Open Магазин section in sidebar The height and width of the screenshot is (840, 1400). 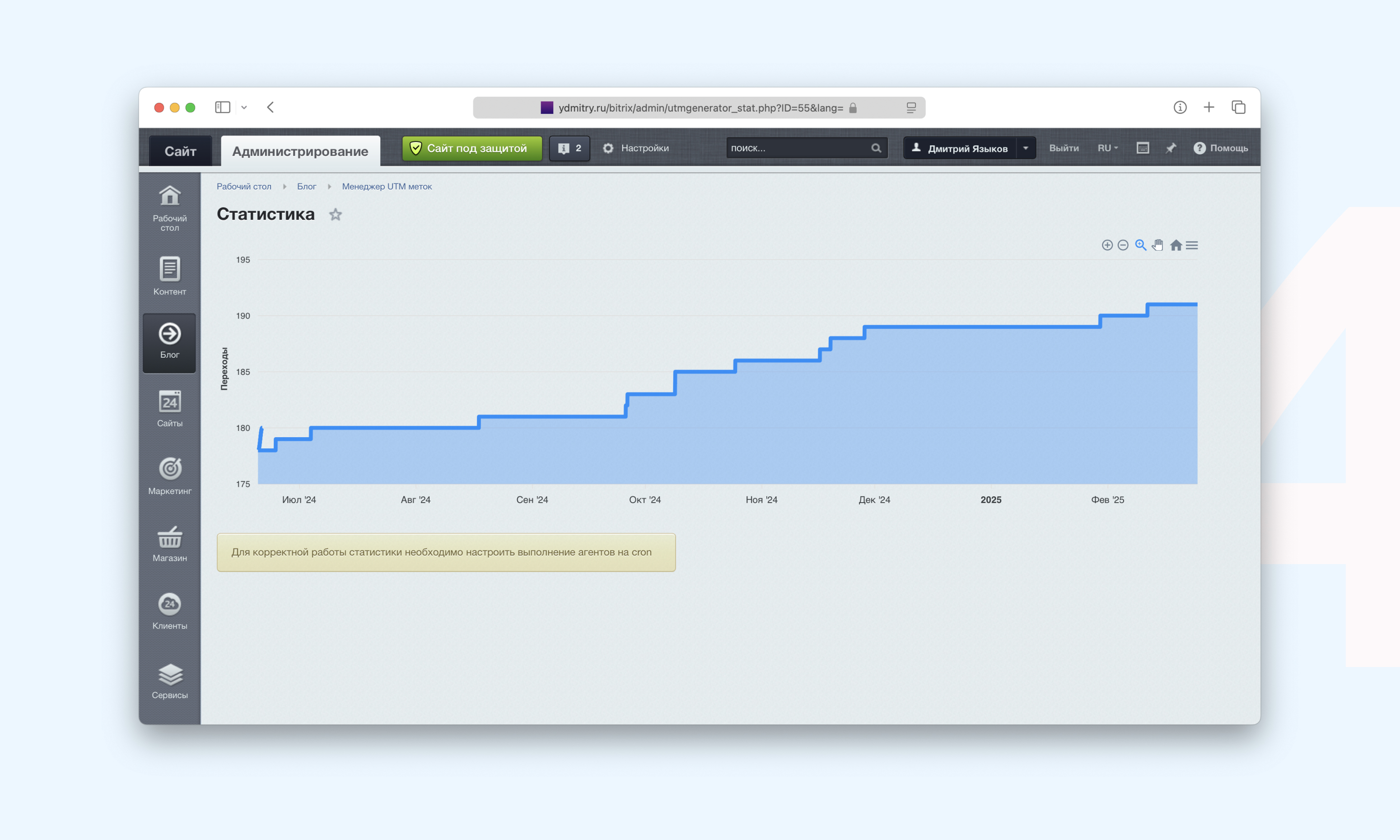(x=169, y=543)
